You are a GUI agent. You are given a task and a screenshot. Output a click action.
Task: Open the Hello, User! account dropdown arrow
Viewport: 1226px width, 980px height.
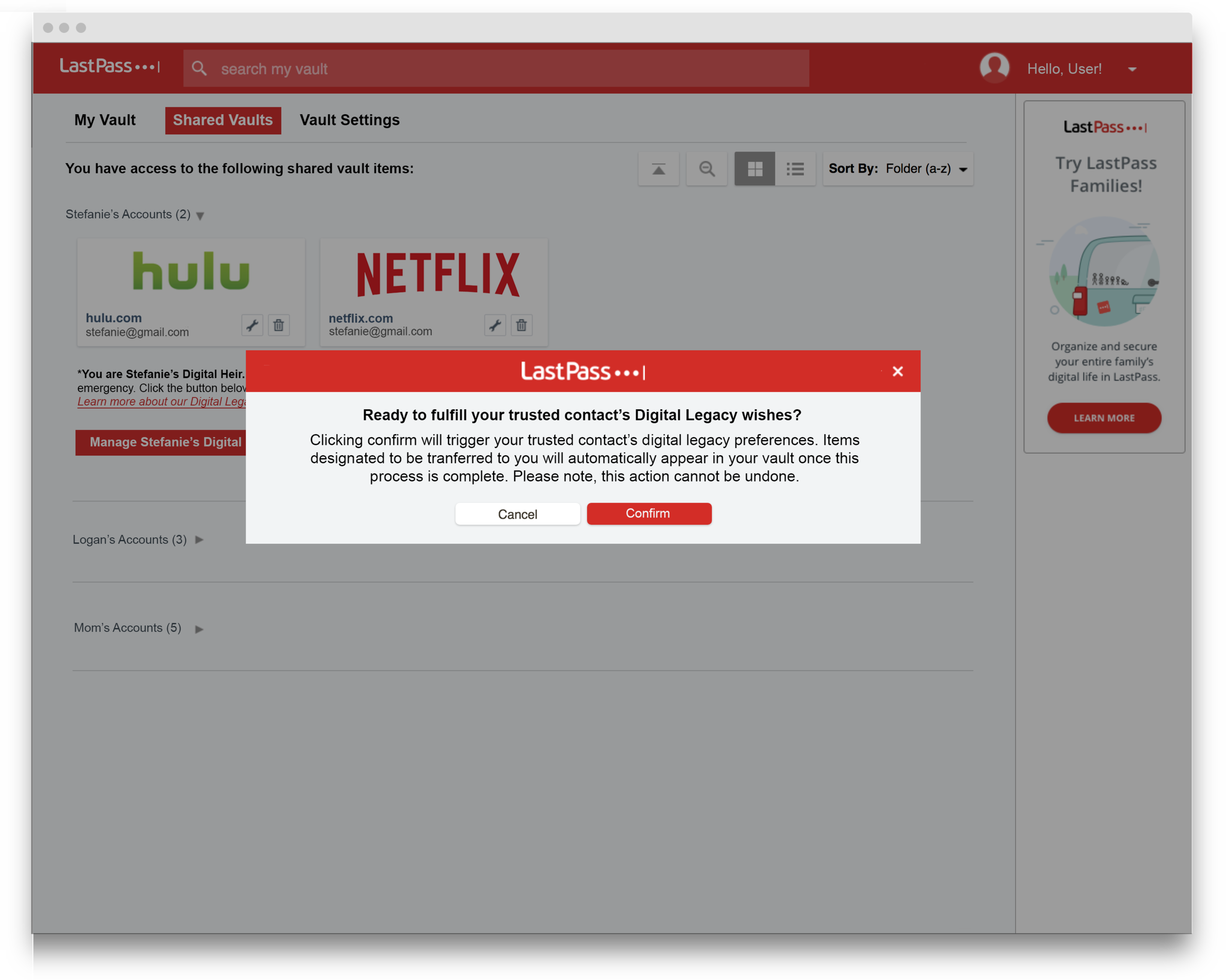pos(1132,69)
